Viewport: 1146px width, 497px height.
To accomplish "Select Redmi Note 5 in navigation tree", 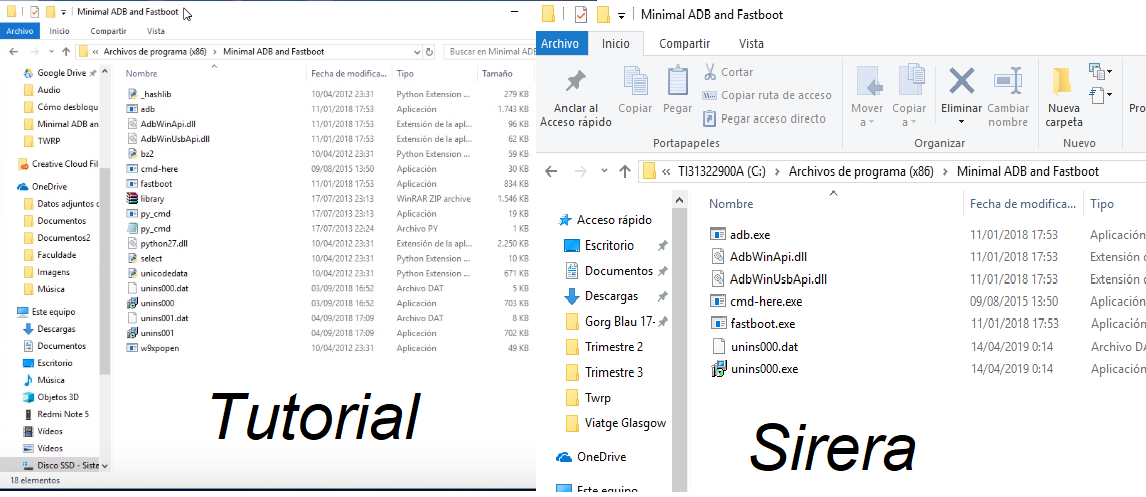I will 63,414.
